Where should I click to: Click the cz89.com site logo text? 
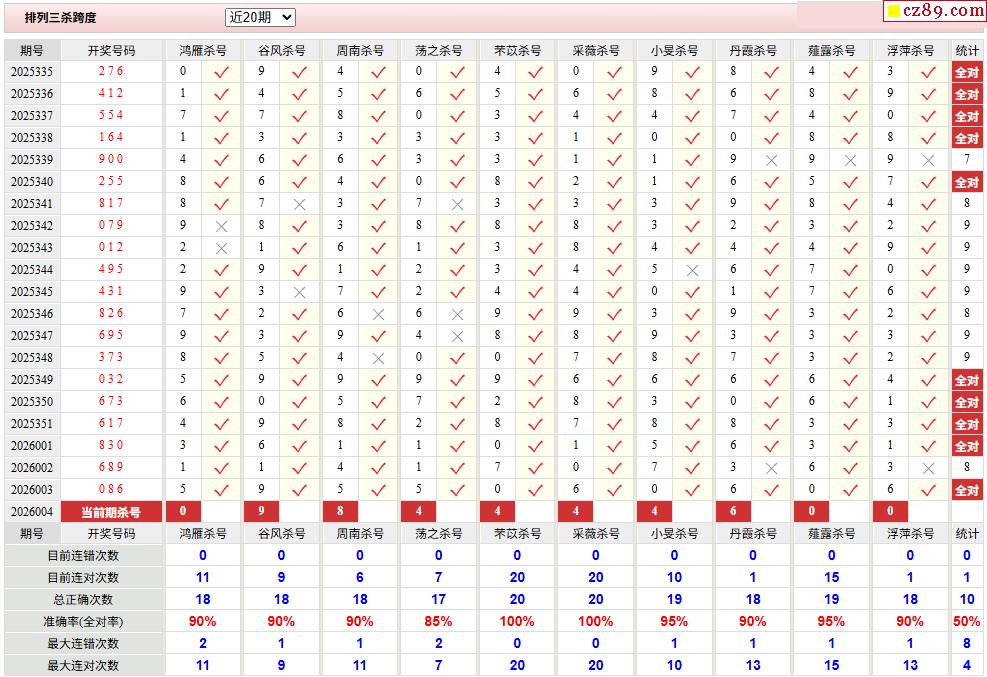tap(943, 11)
